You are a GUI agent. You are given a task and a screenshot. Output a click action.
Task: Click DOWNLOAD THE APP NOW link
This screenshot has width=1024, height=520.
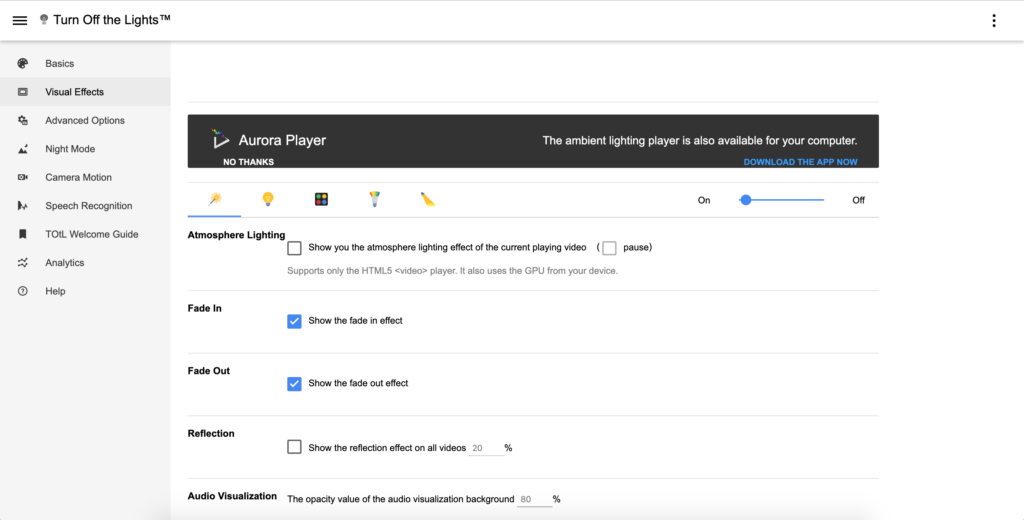point(800,162)
